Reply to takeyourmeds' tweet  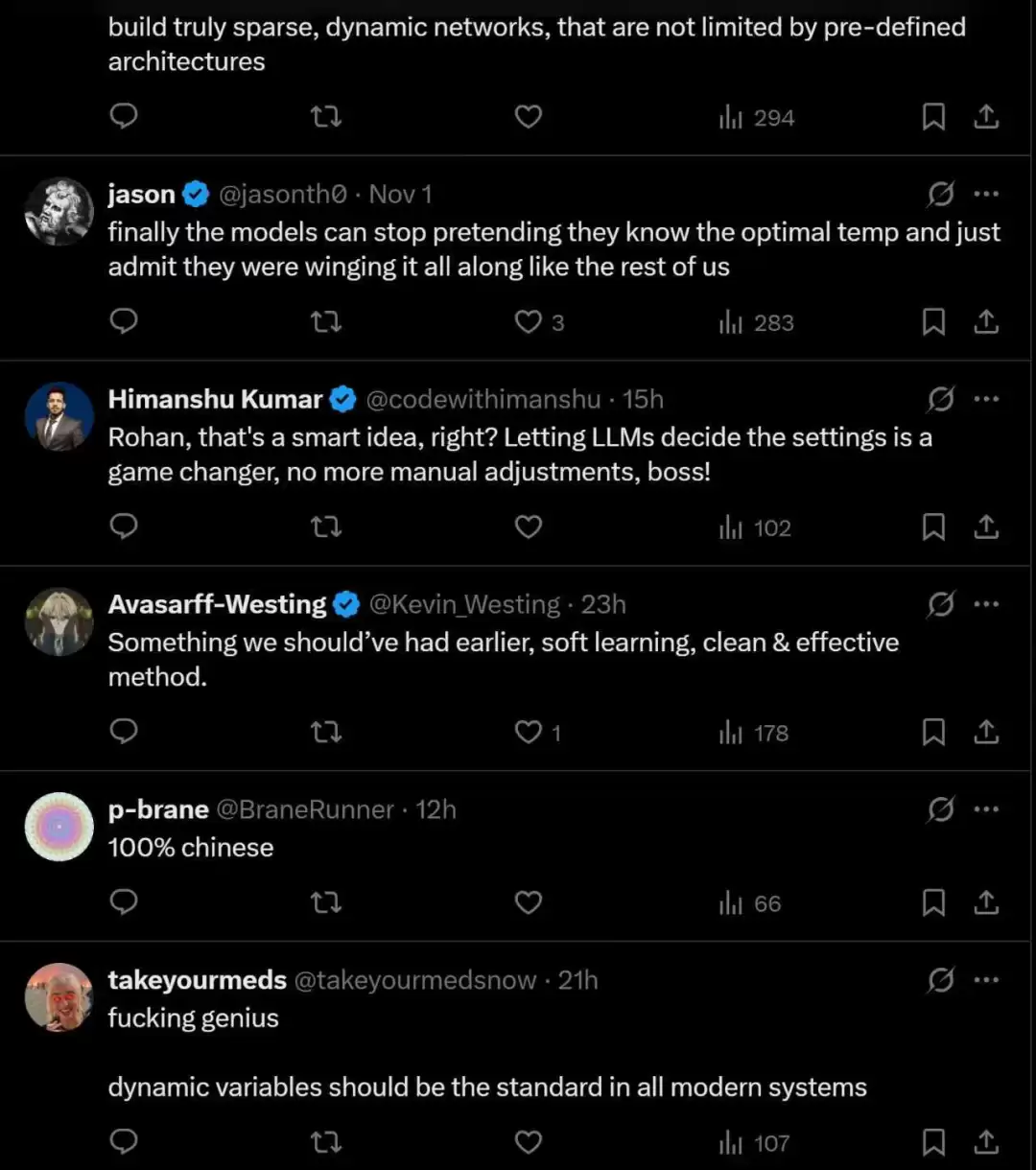pos(124,1143)
